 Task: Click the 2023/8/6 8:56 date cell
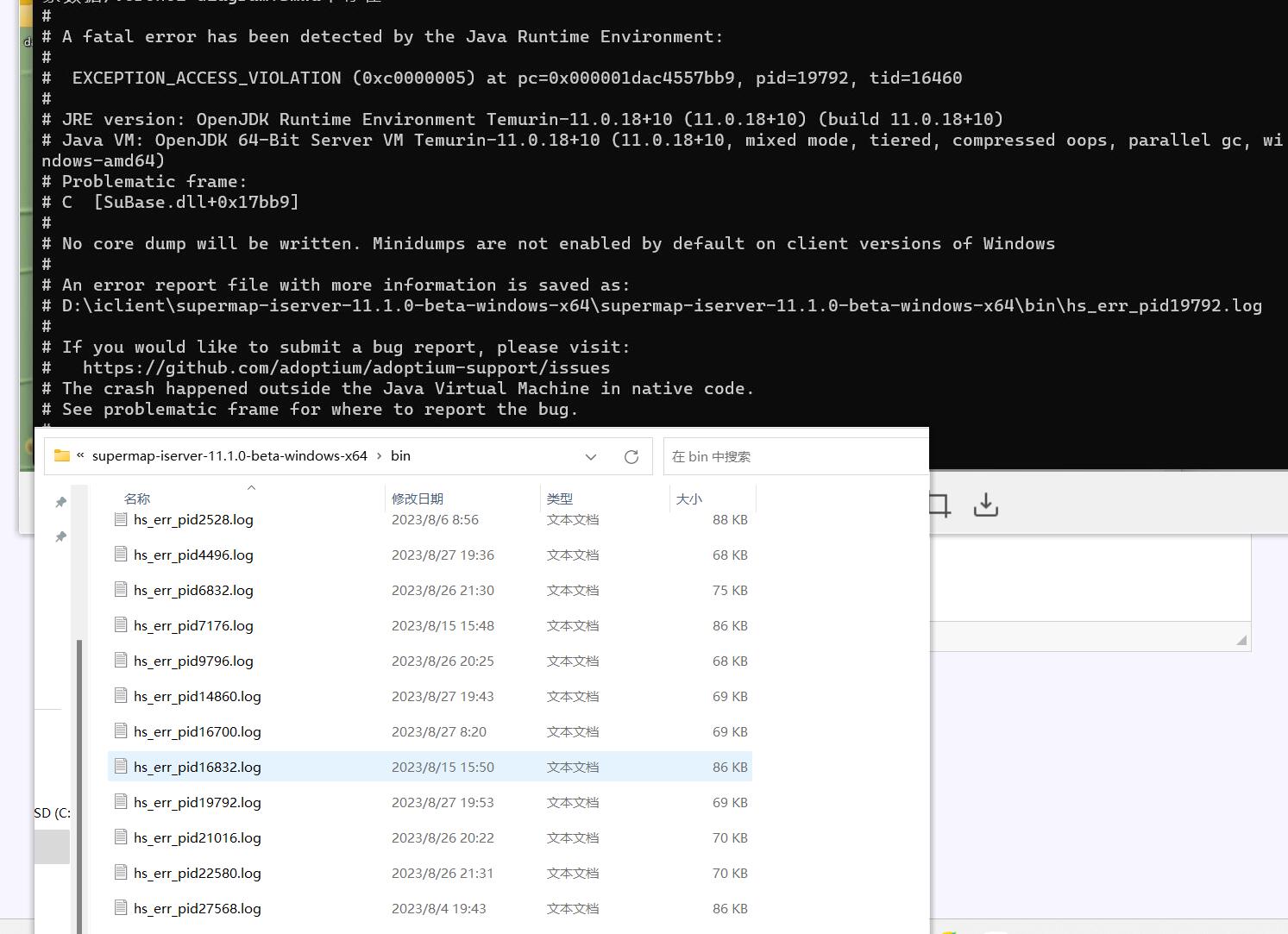pos(435,519)
